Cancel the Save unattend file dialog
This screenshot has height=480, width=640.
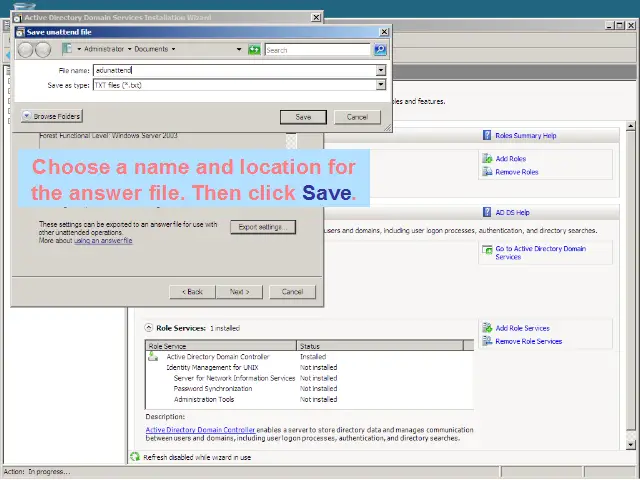pos(357,117)
